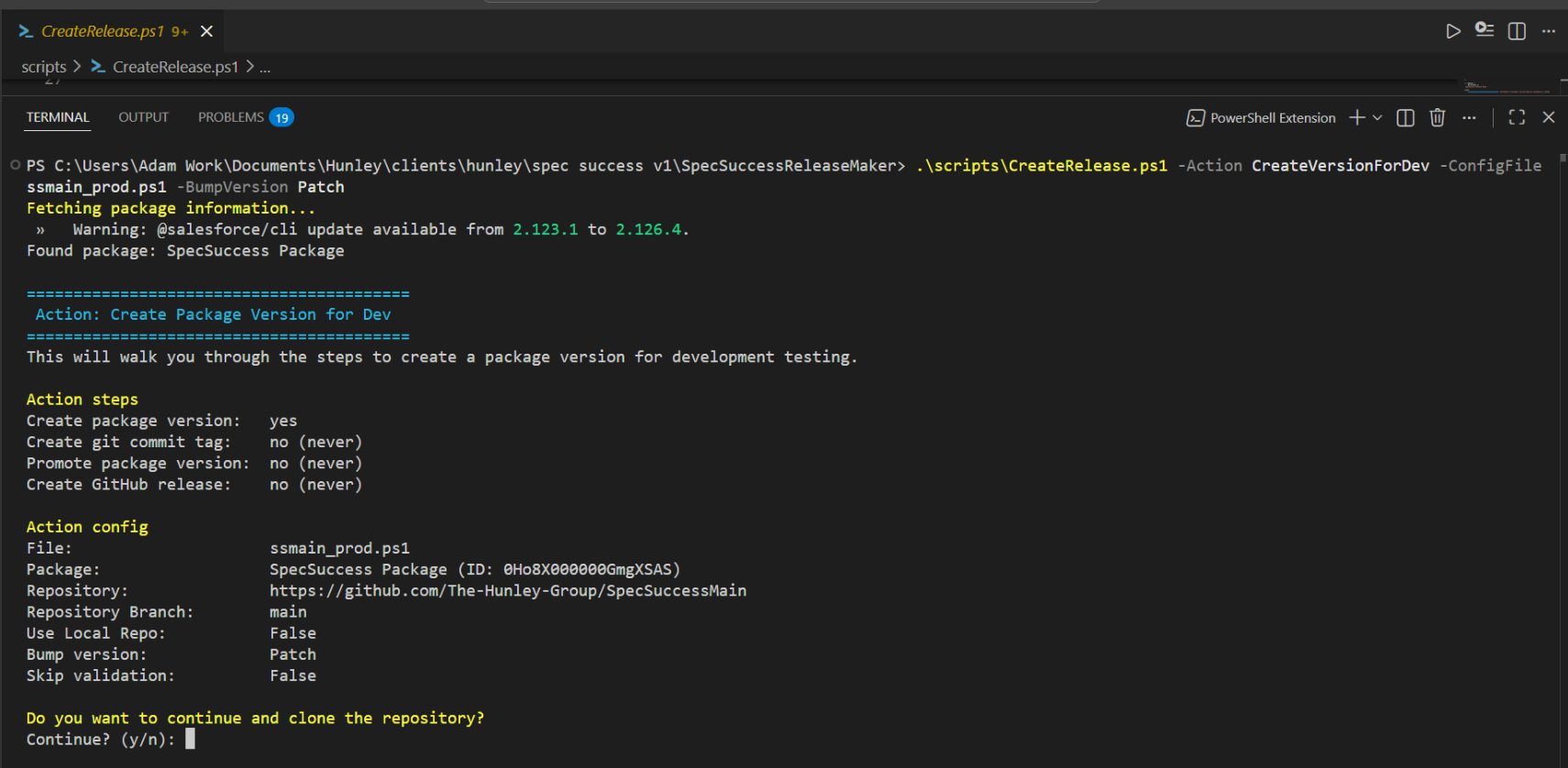Close the CreateRelease.ps1 editor tab
The image size is (1568, 768).
tap(207, 31)
